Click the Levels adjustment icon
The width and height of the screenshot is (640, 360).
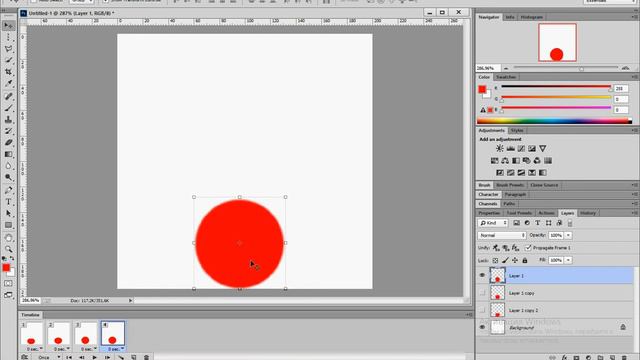point(511,149)
